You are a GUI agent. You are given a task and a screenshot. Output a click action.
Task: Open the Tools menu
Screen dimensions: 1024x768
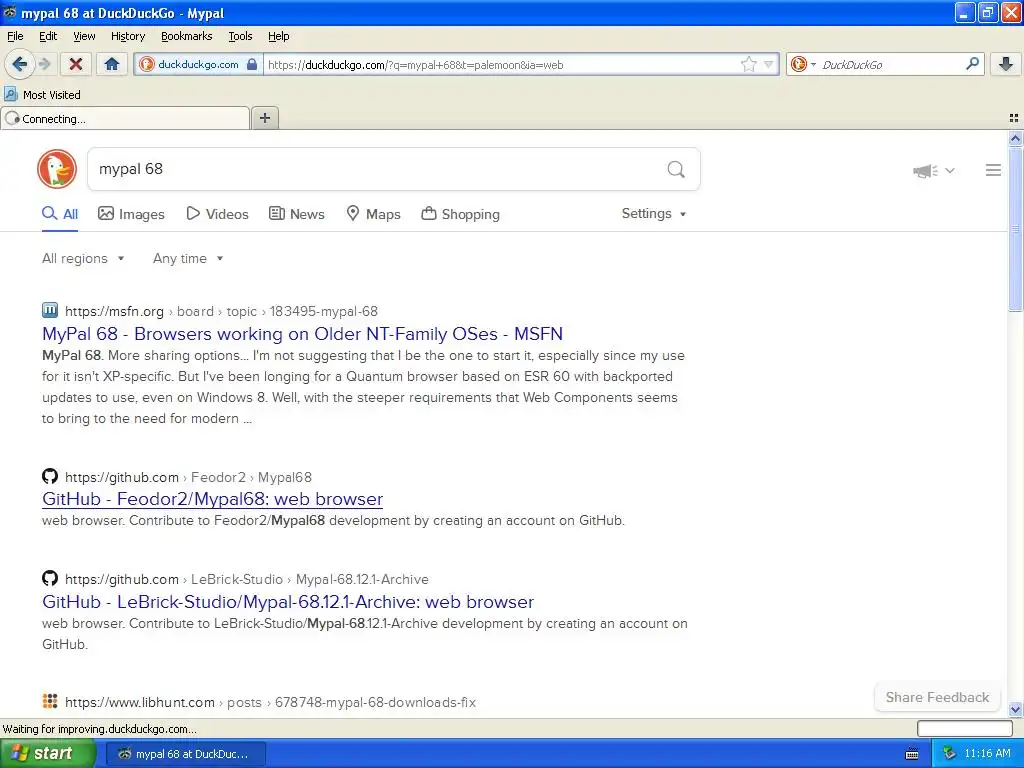pyautogui.click(x=240, y=36)
